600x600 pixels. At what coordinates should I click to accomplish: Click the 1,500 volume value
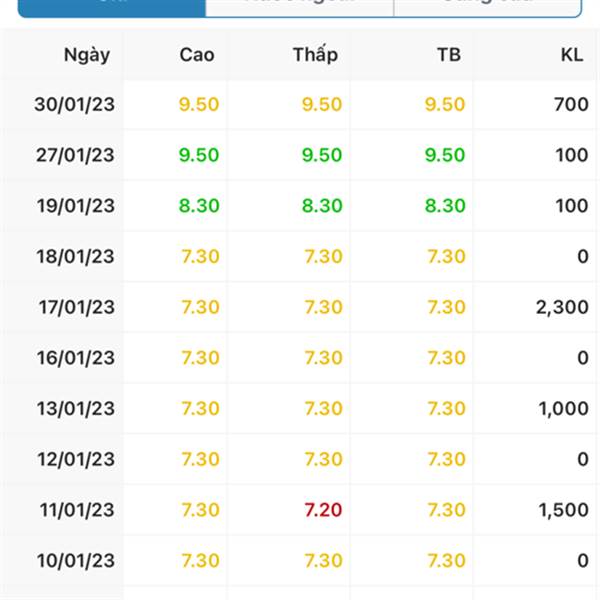coord(563,510)
